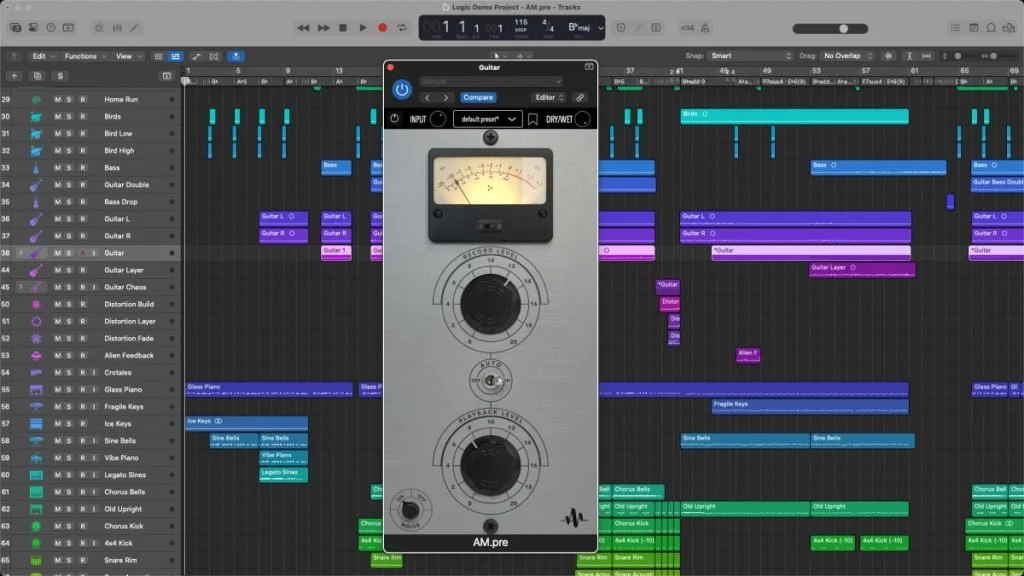1024x576 pixels.
Task: Open the Functions menu in Tracks area
Action: point(86,56)
